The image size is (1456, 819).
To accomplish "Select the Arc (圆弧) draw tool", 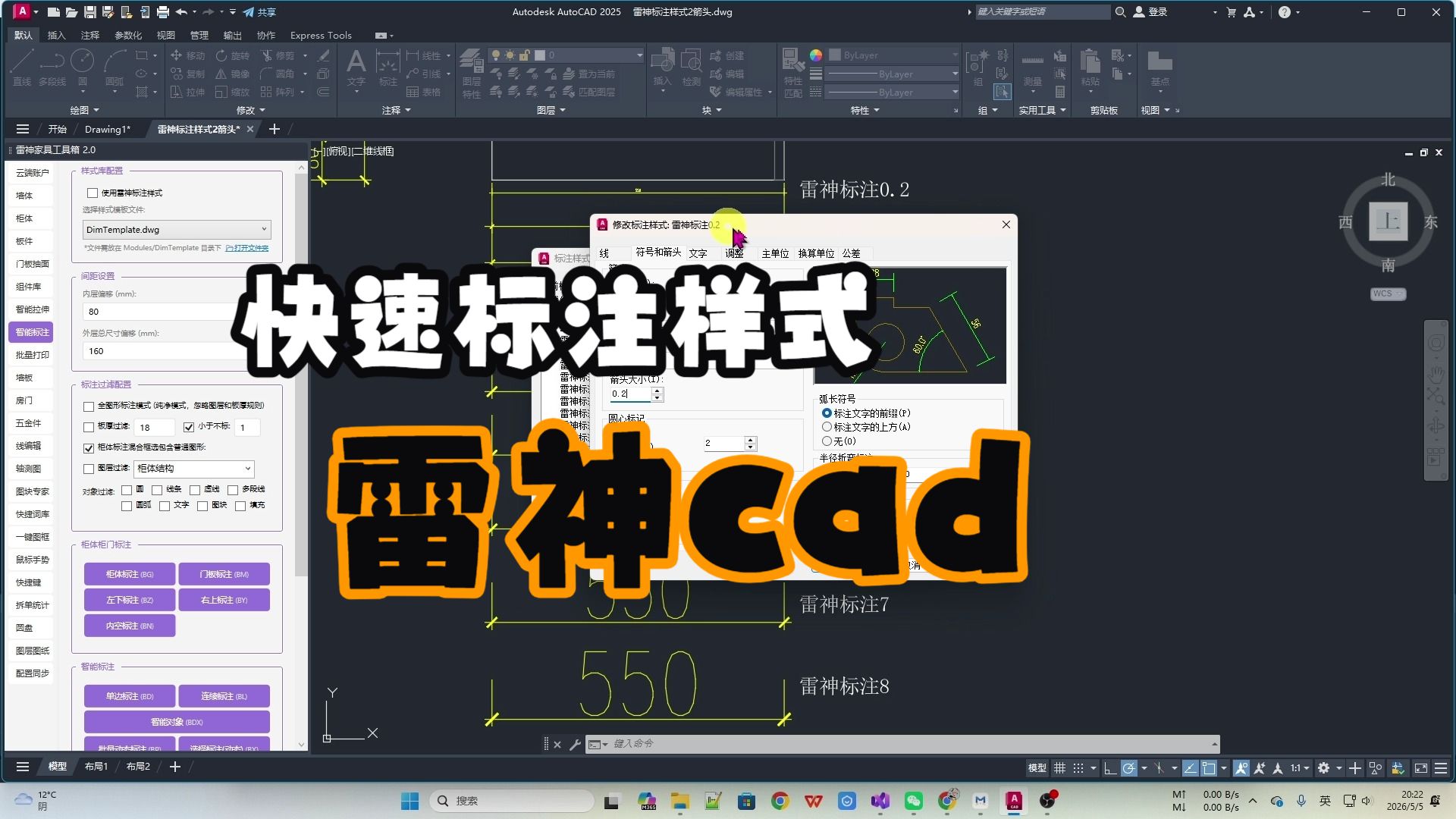I will coord(115,67).
